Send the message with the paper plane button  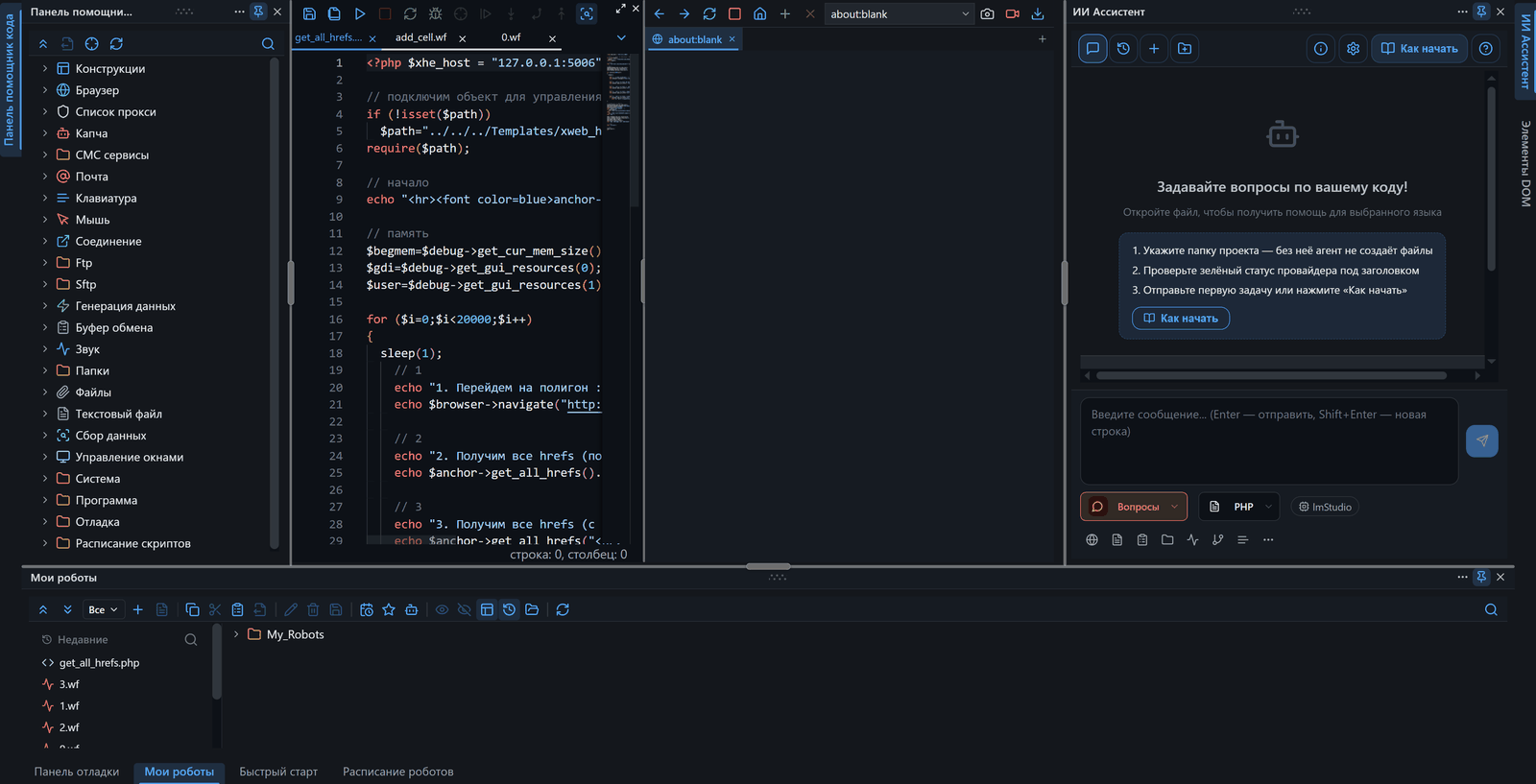(1482, 440)
